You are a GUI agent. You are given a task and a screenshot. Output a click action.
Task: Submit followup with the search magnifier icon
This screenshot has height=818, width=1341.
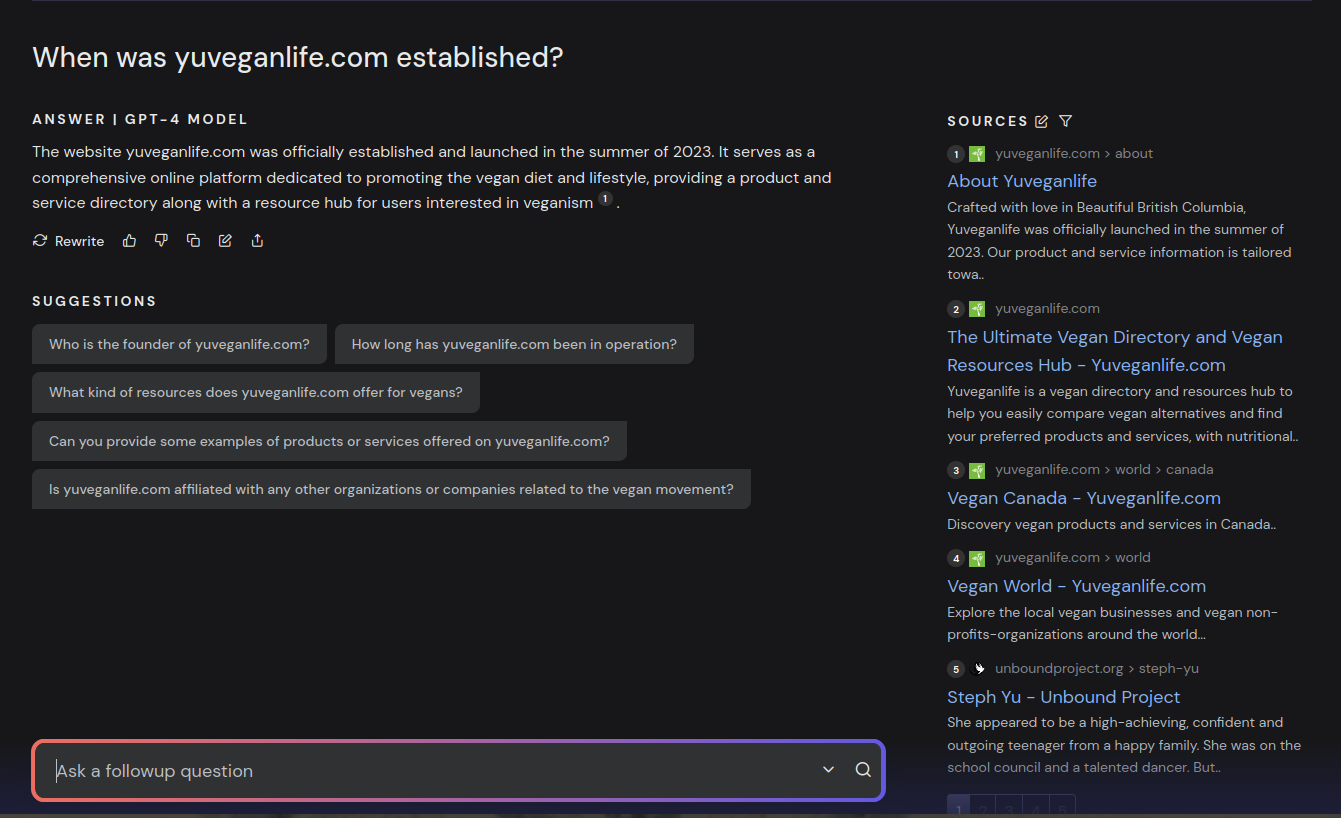tap(863, 770)
